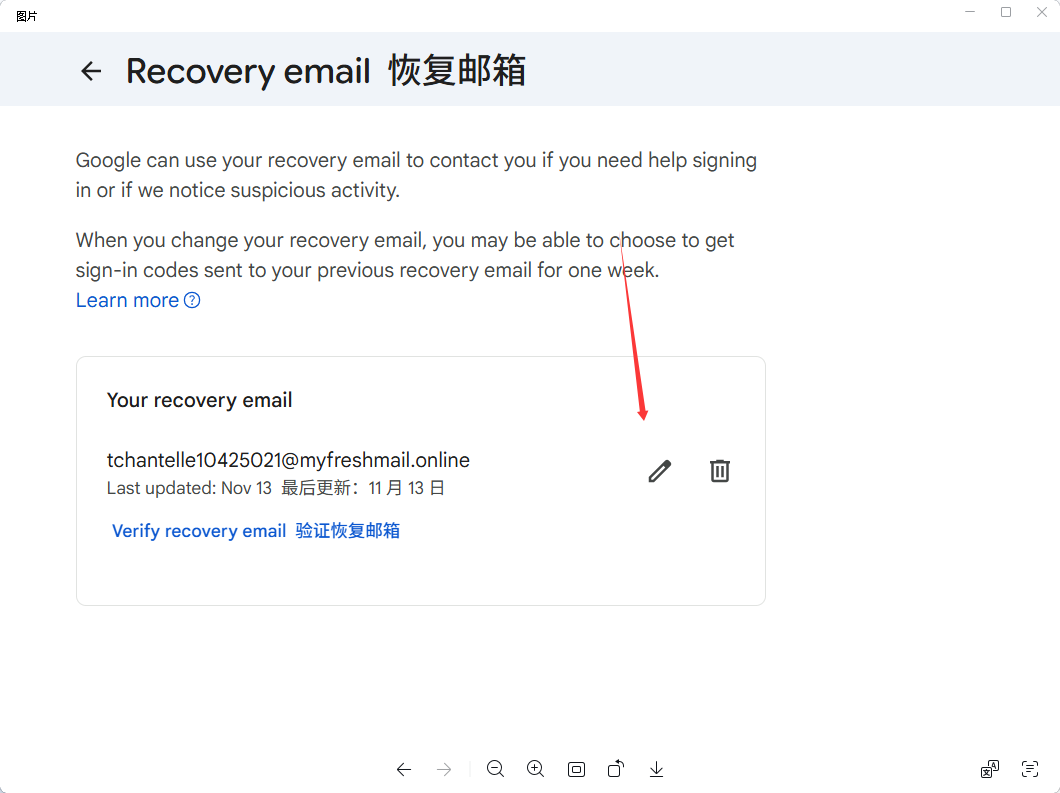Open the Learn more link
The height and width of the screenshot is (793, 1060).
(138, 300)
